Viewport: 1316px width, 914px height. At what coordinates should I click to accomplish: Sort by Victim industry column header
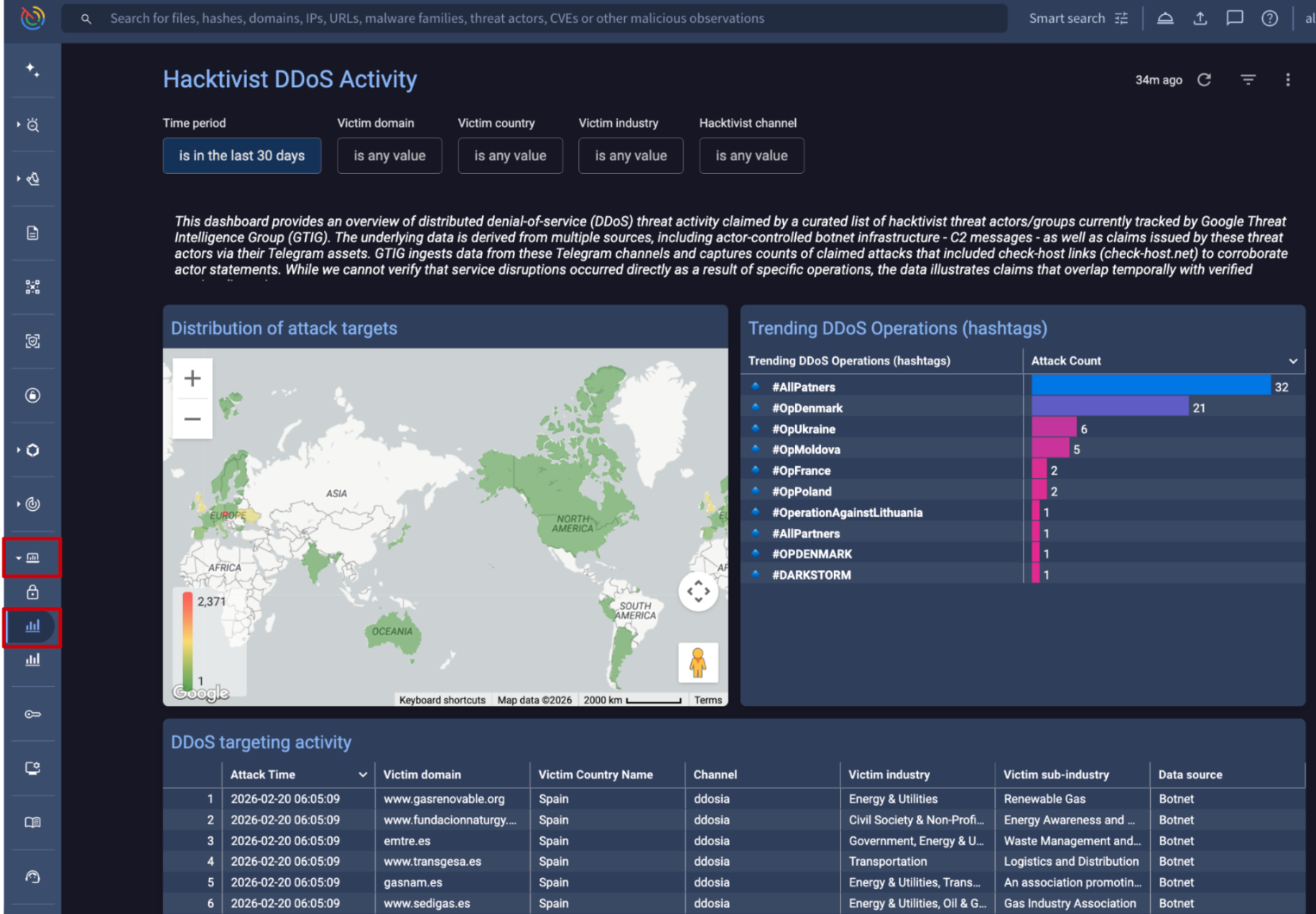click(889, 775)
